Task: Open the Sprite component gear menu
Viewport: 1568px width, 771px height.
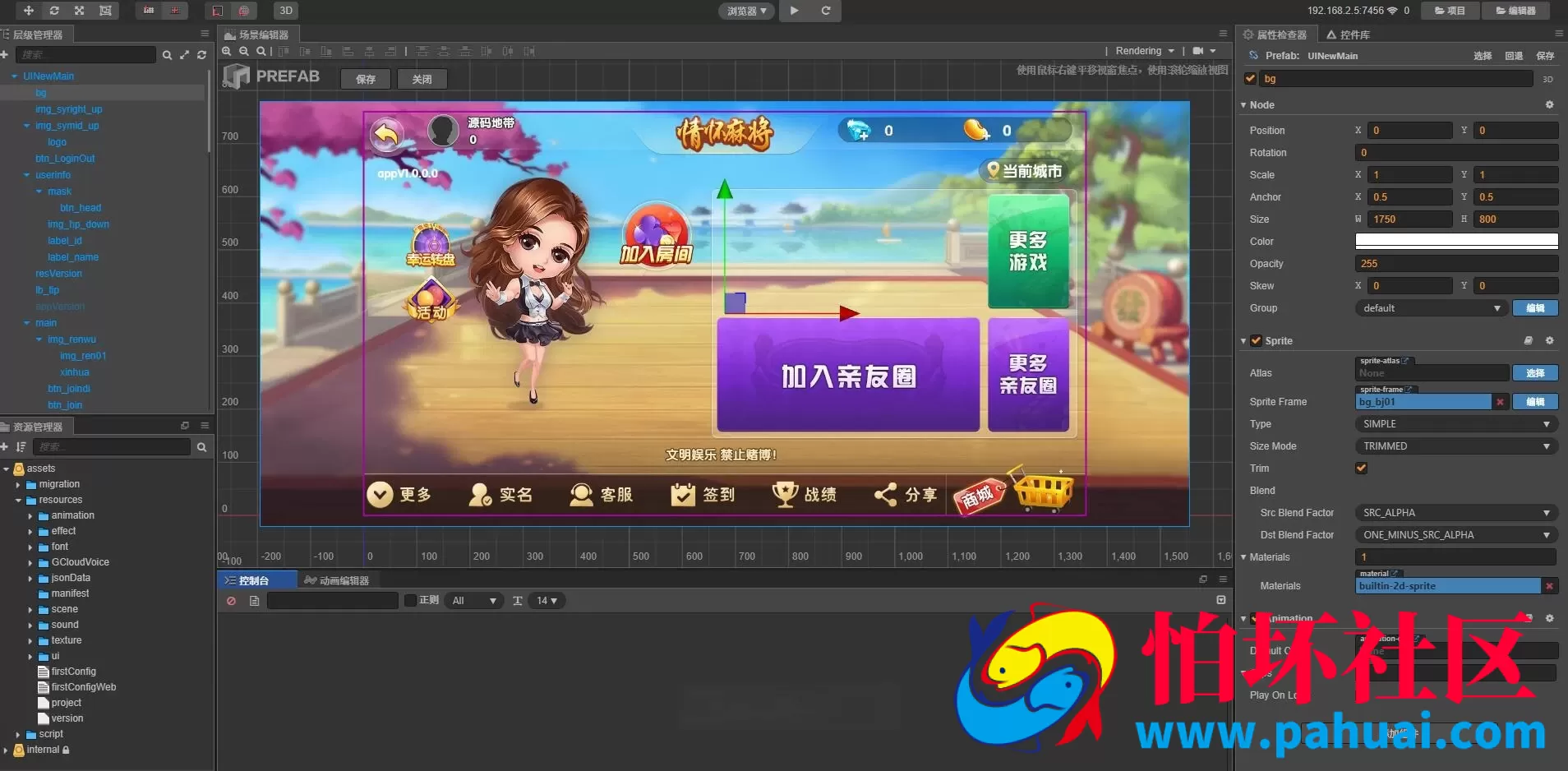Action: (1549, 340)
